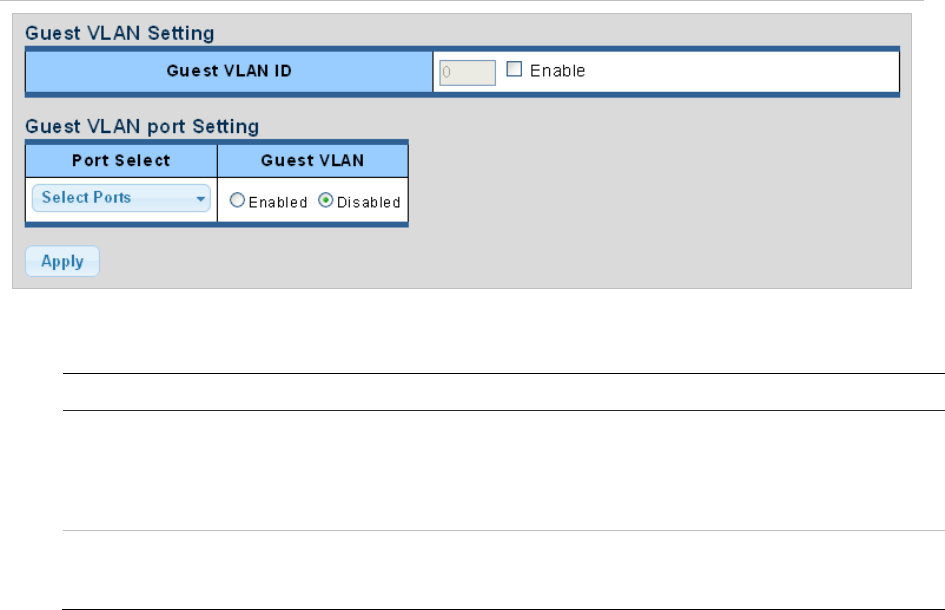Click the Enable checkbox square box
Image resolution: width=945 pixels, height=610 pixels.
click(x=514, y=70)
